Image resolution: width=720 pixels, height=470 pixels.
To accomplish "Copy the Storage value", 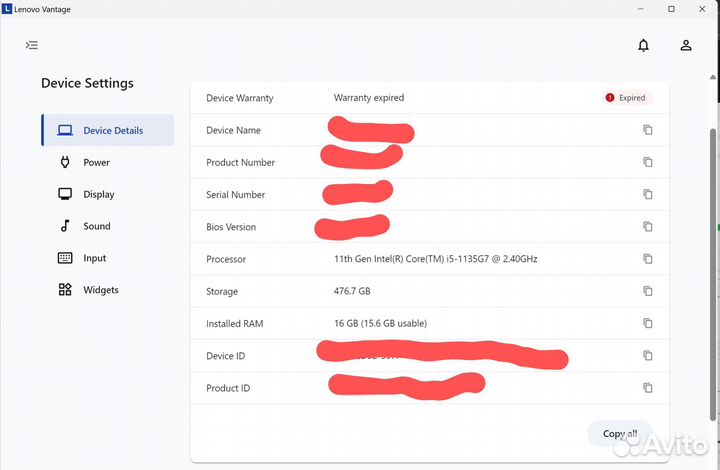I will (x=647, y=291).
